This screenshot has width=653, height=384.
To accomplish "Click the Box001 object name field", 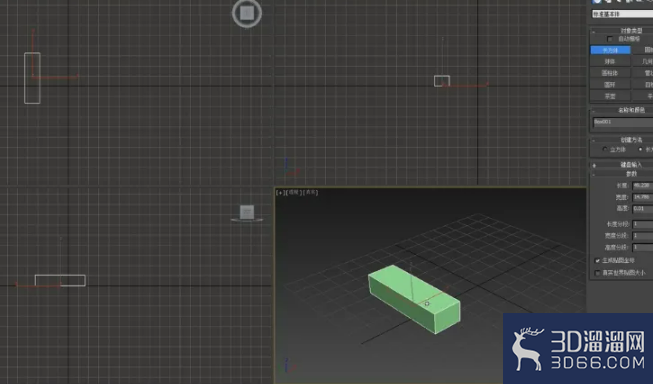I will tap(623, 122).
